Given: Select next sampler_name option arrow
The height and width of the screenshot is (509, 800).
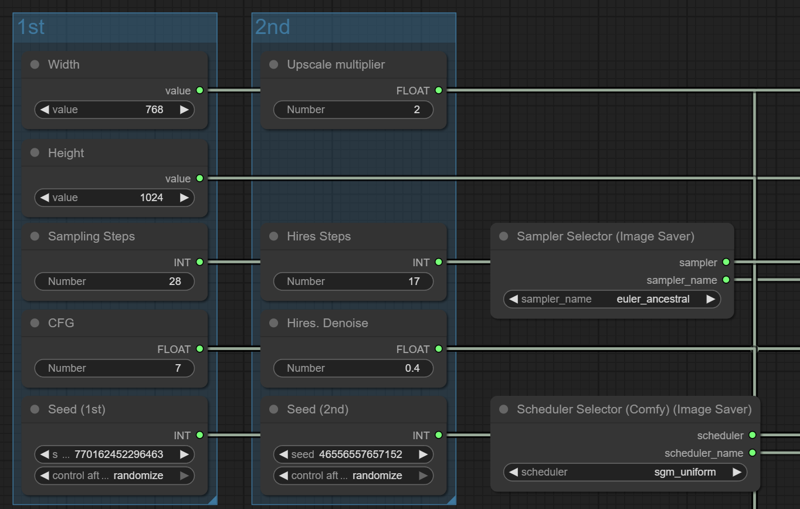Looking at the screenshot, I should coord(710,299).
